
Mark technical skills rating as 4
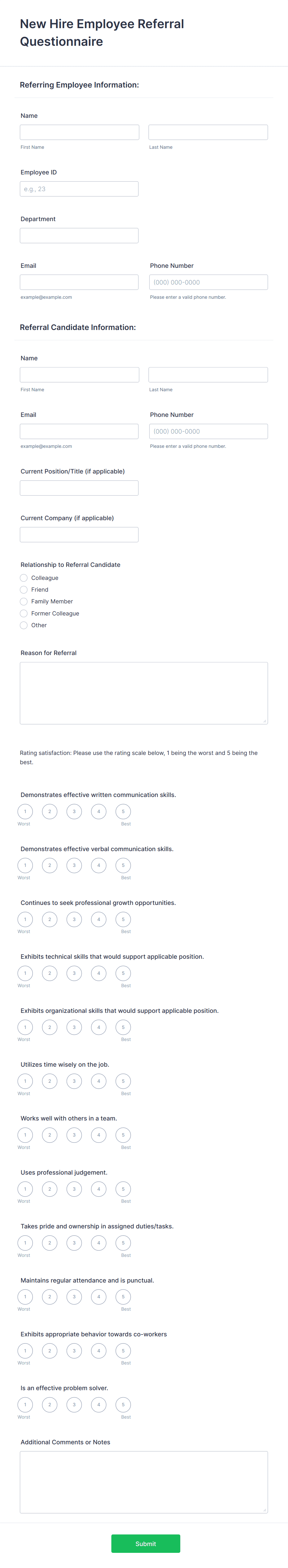[99, 973]
